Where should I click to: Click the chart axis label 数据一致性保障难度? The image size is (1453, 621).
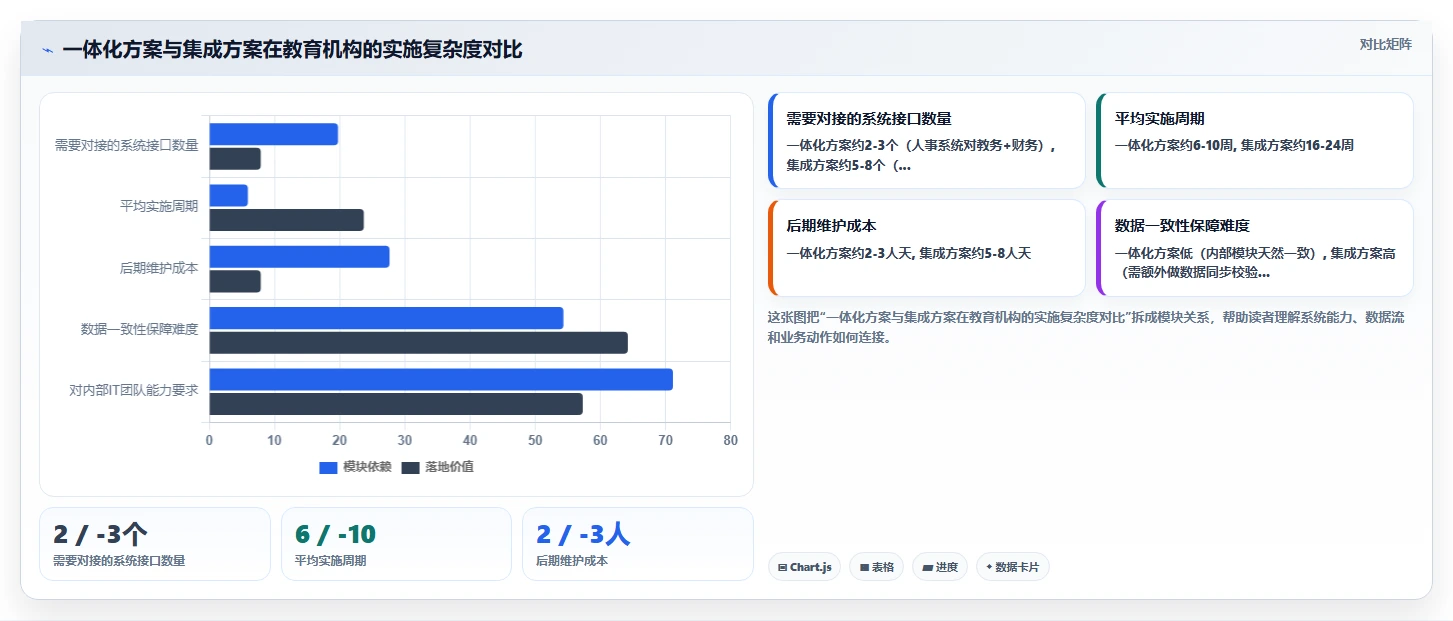tap(139, 329)
